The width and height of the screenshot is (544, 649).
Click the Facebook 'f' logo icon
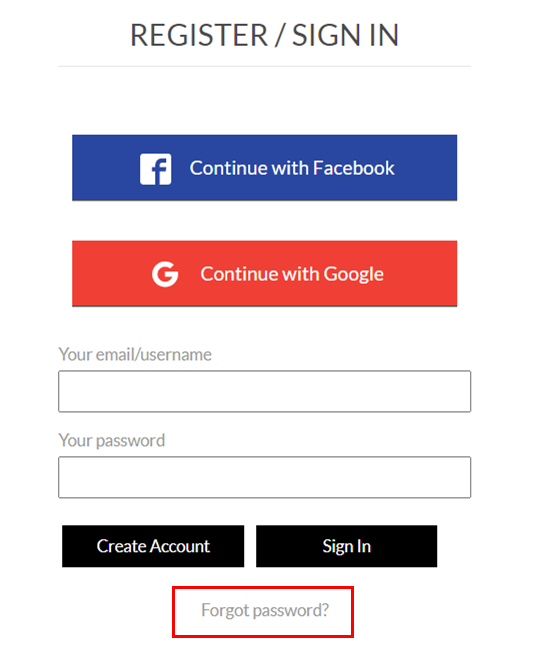(x=155, y=169)
